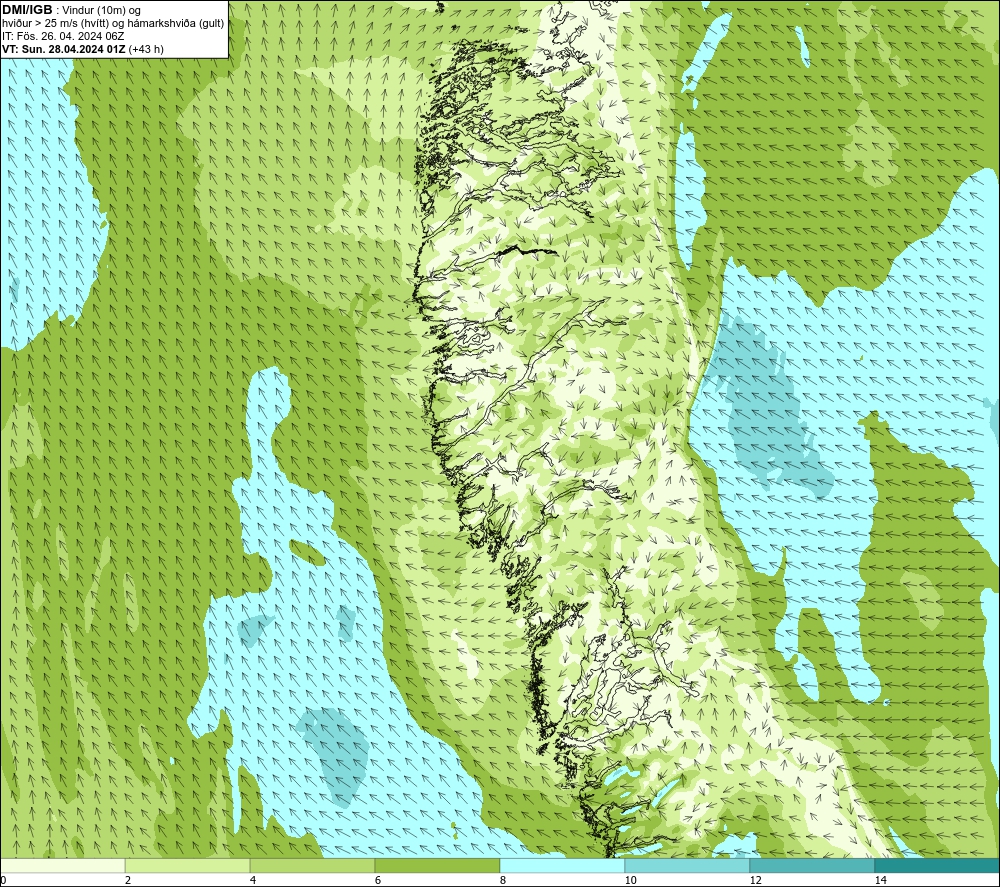1000x887 pixels.
Task: Click the 'IT: Fös. 26. 04. 2024 06Z' line
Action: pyautogui.click(x=63, y=36)
